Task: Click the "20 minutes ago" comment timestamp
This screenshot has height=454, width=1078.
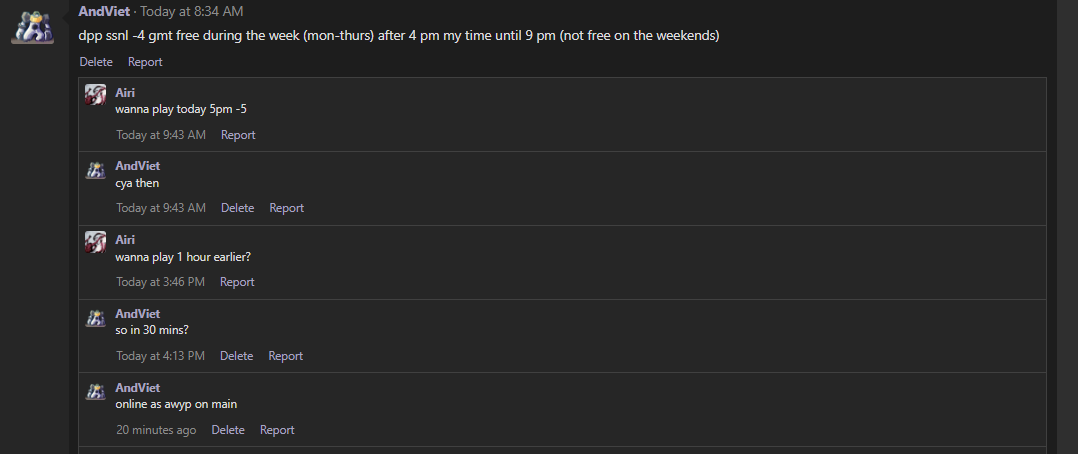Action: [x=156, y=430]
